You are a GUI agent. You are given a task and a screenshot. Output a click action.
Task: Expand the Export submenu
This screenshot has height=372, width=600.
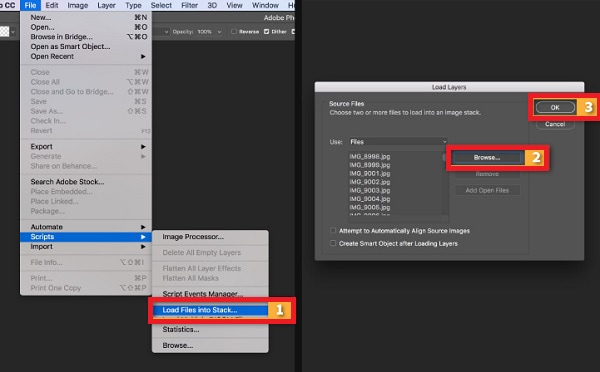[x=86, y=147]
